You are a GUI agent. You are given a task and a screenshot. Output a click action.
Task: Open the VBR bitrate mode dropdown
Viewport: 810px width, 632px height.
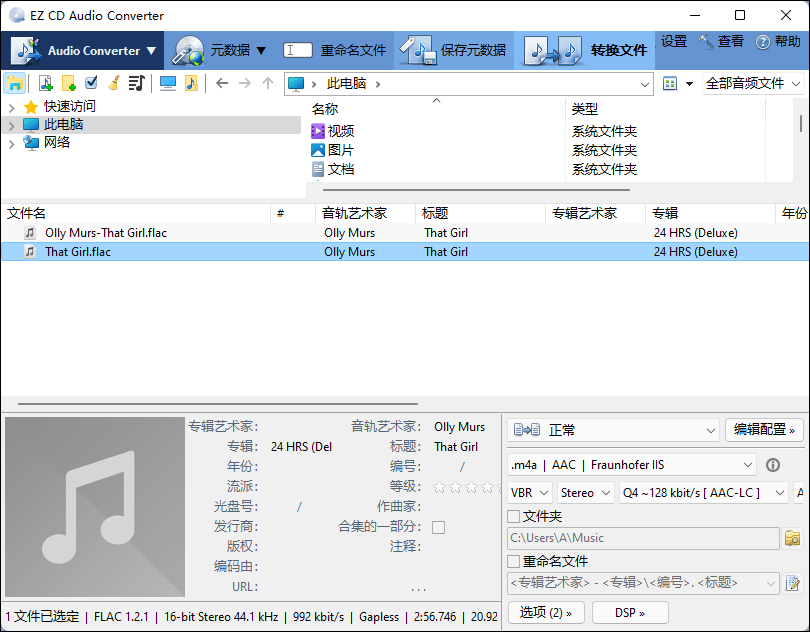[x=529, y=492]
